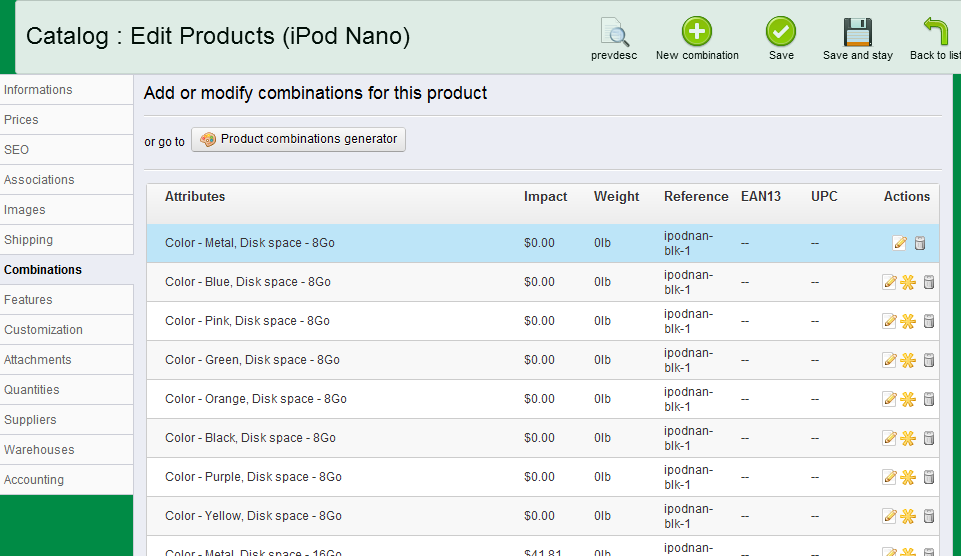Open the Product combinations generator

(298, 140)
